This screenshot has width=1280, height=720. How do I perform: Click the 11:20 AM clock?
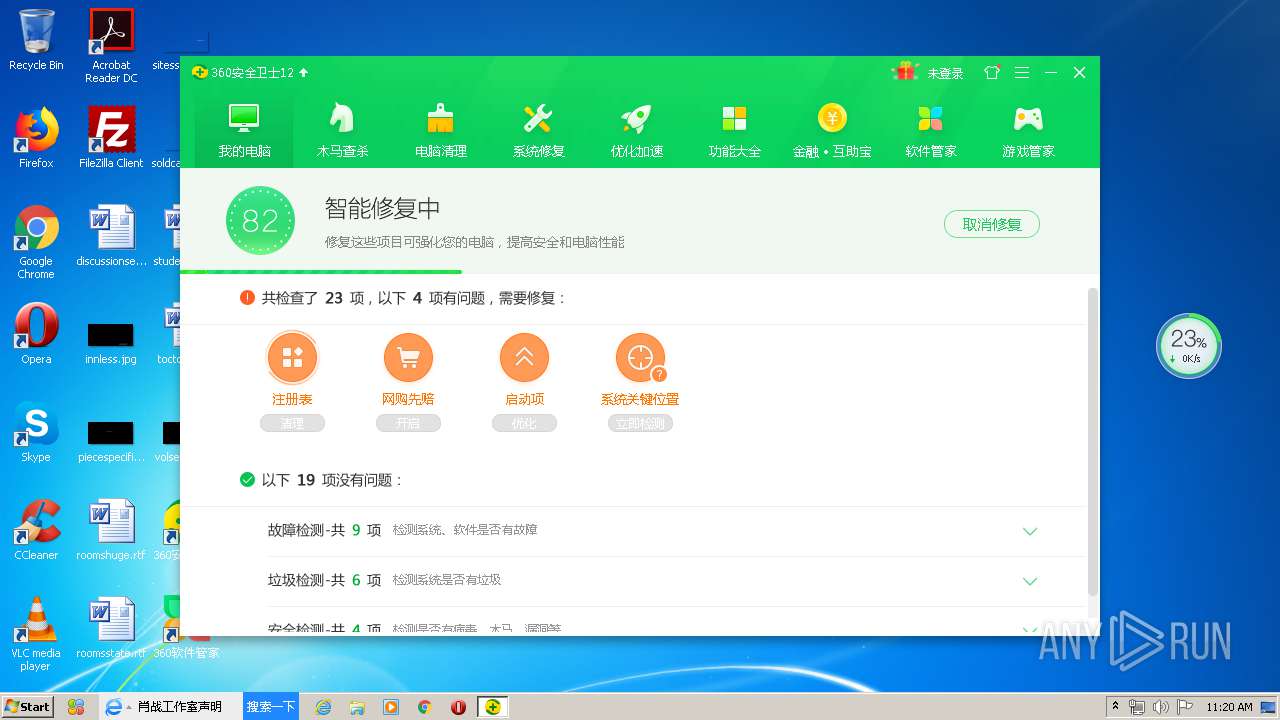[x=1229, y=707]
